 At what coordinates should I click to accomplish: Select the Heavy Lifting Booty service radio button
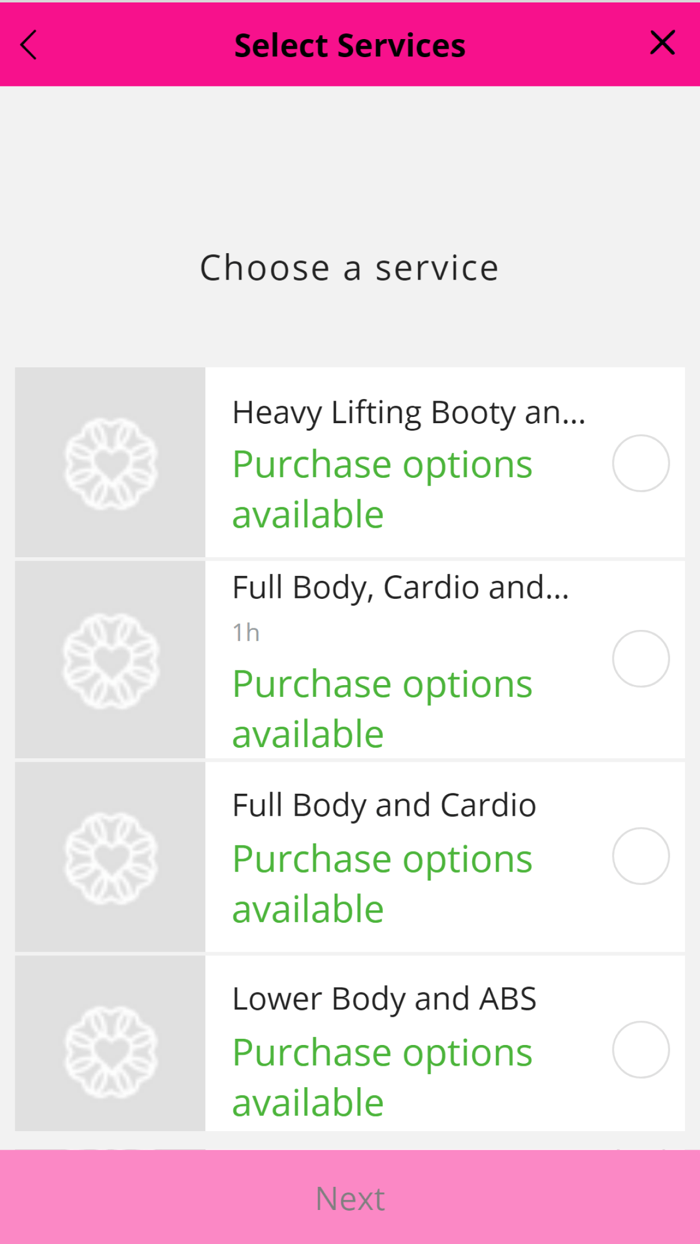pyautogui.click(x=641, y=462)
